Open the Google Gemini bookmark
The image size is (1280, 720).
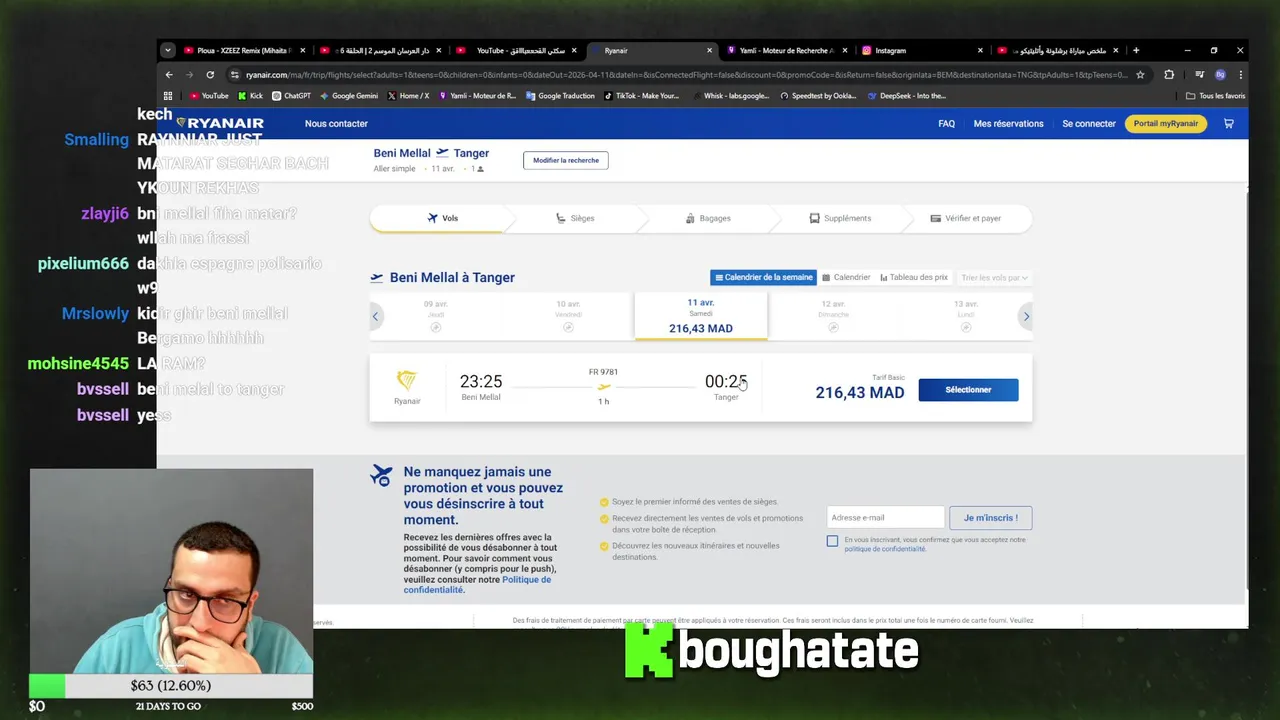(x=349, y=96)
